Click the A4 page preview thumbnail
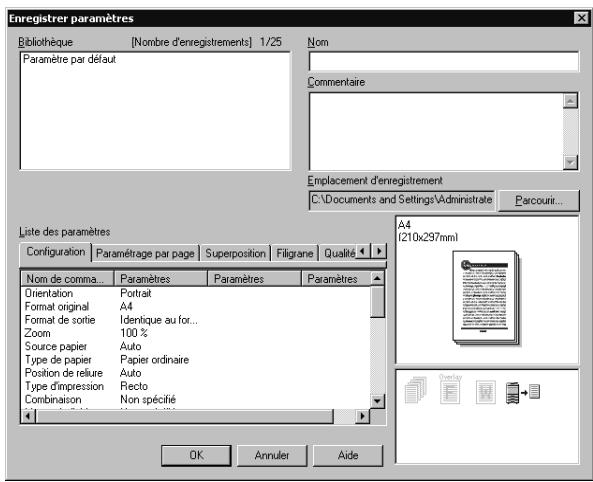593x482 pixels. 486,298
